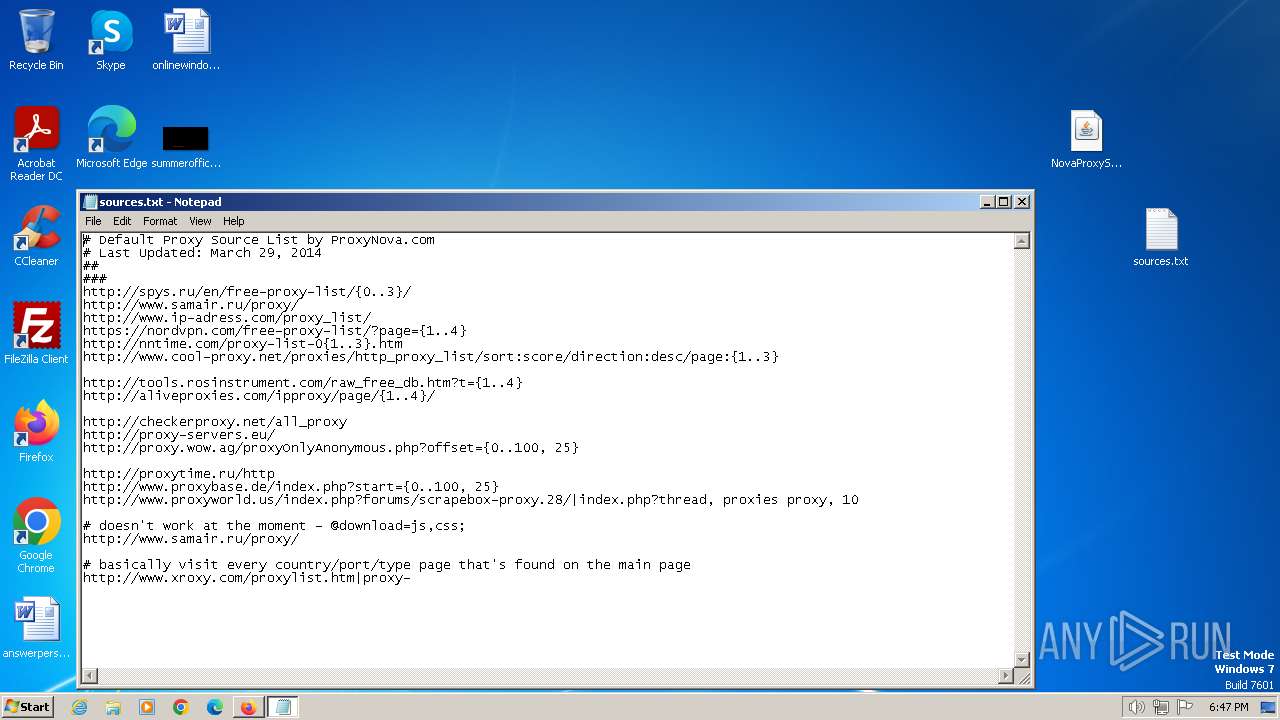Screen dimensions: 1280x720
Task: Click the proxyworld.us scrapebox-proxy line
Action: click(x=471, y=500)
